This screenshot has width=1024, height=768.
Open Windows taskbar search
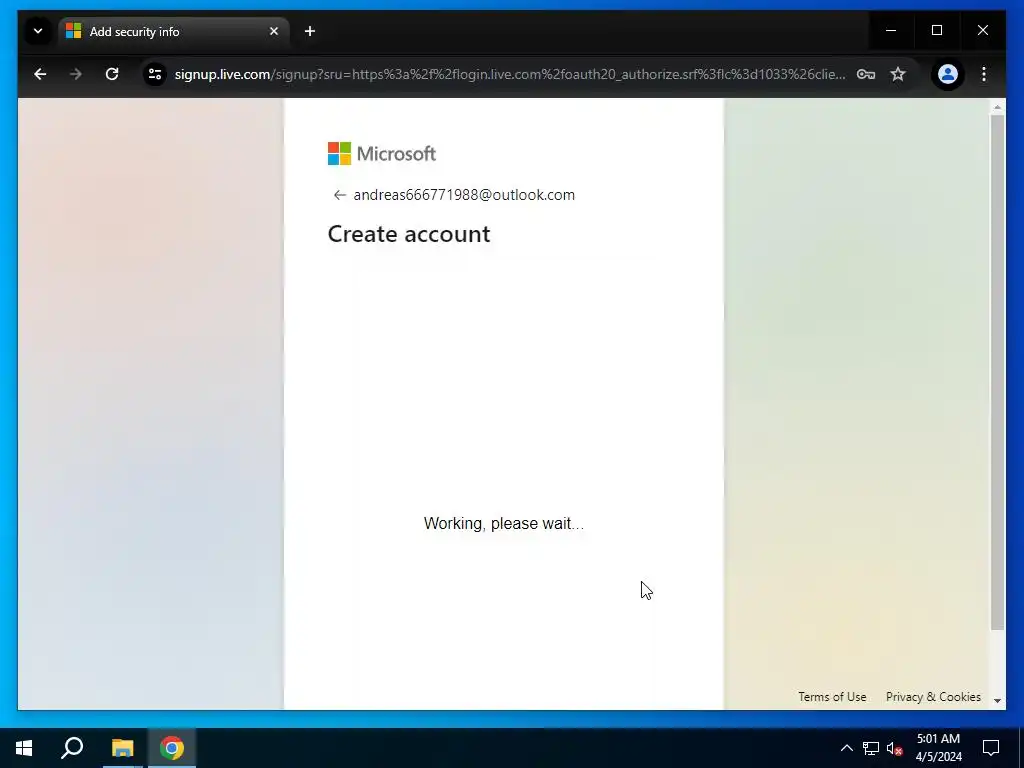72,748
